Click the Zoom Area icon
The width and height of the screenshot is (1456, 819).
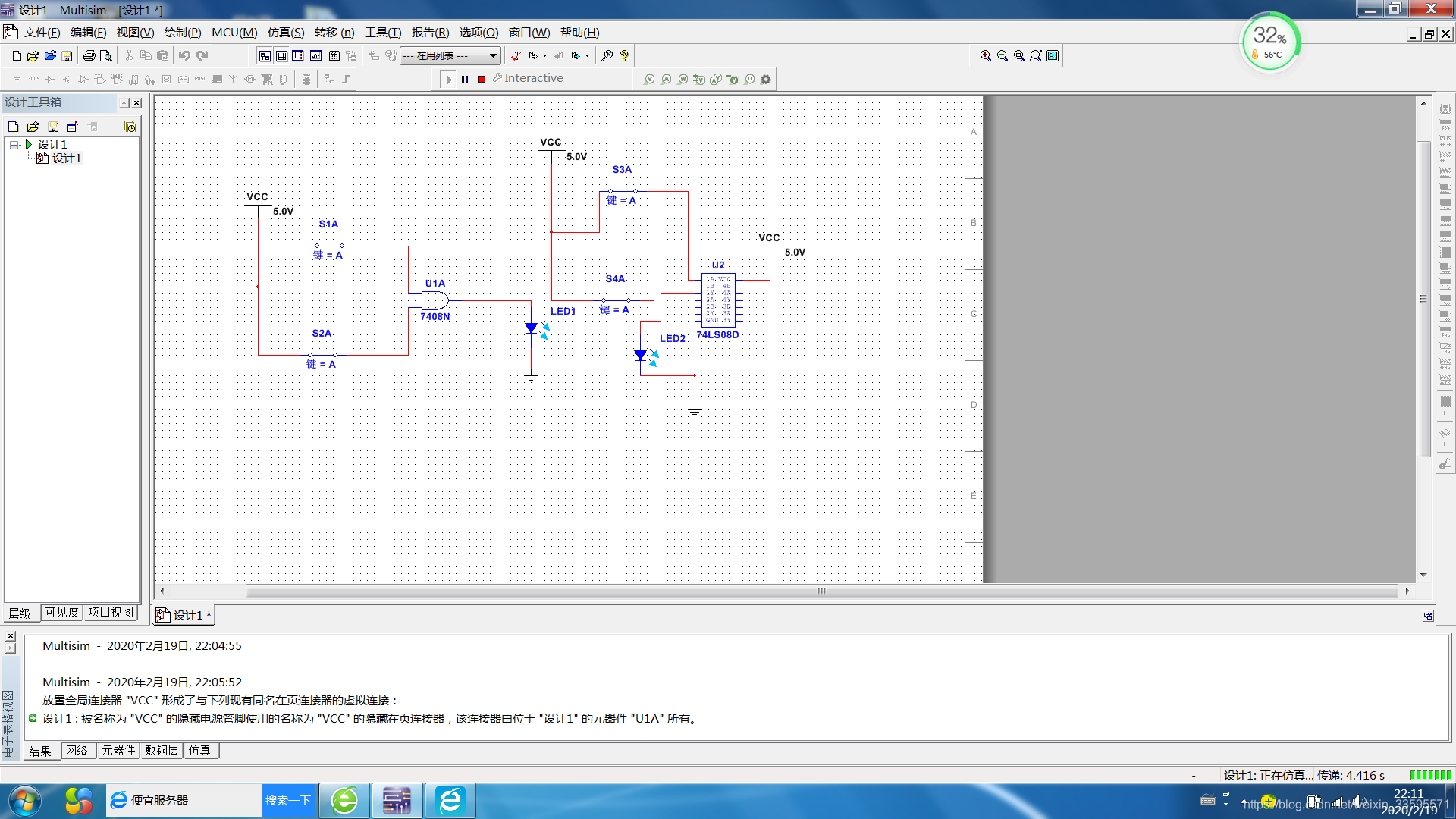(1019, 56)
